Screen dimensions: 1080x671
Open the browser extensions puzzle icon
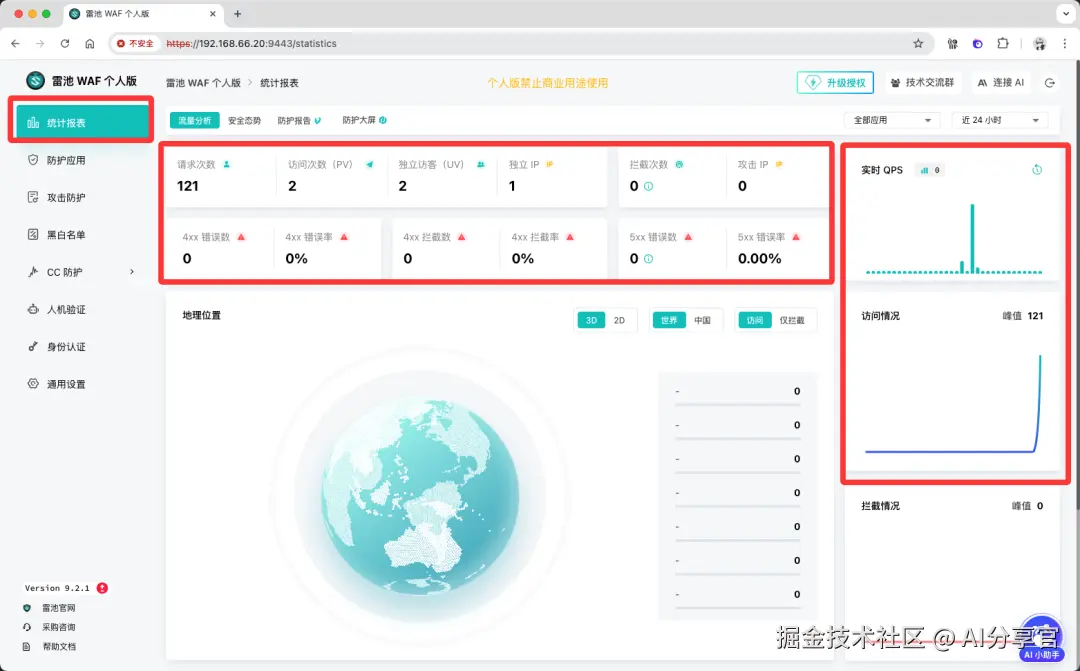(x=1003, y=43)
